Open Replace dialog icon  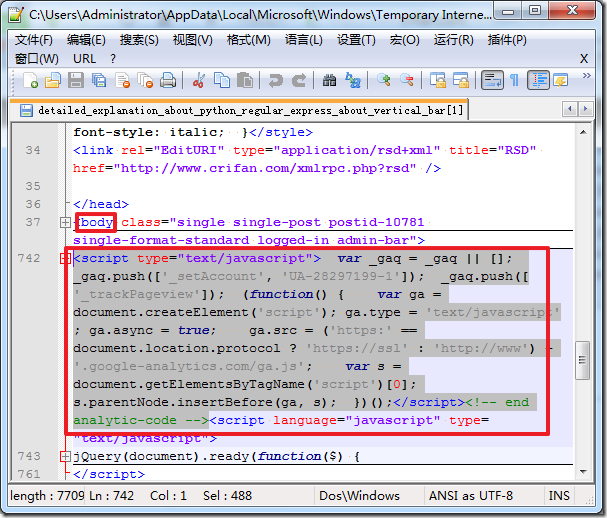(x=353, y=81)
